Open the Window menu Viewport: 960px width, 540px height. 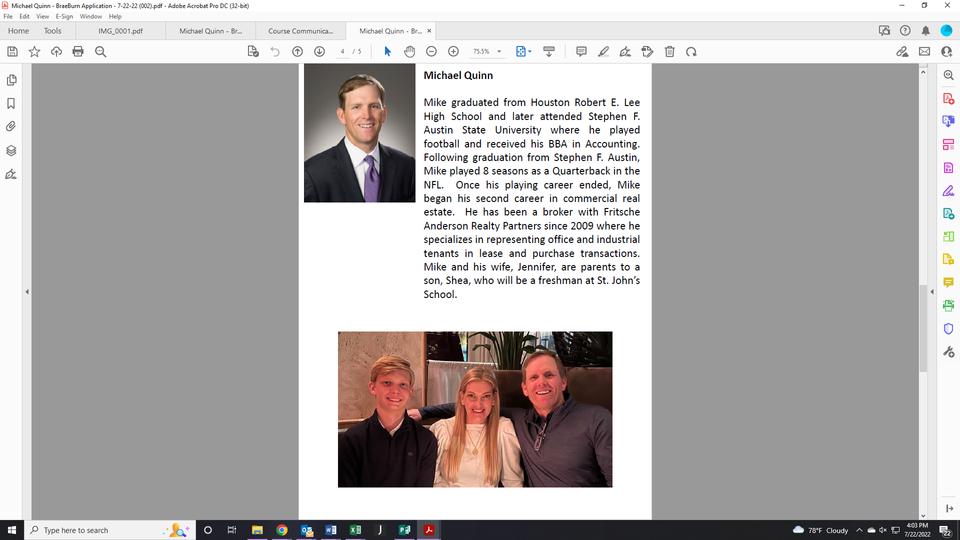91,17
